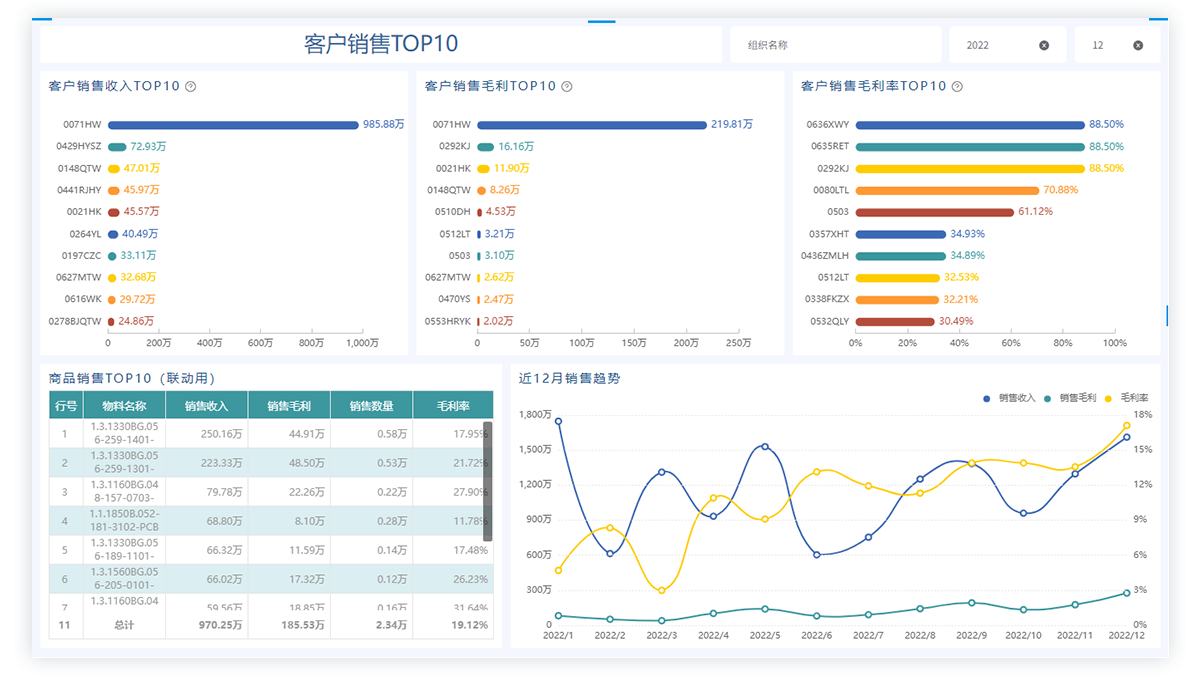Click help icon beside 客户销售毛利率TOP10 title
This screenshot has height=675, width=1200.
pyautogui.click(x=957, y=87)
